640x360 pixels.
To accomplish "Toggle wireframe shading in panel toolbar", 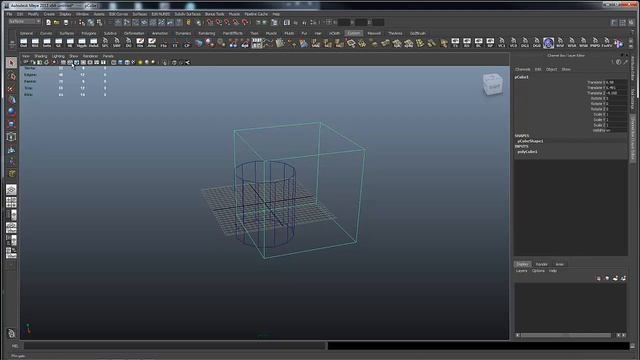I will (113, 62).
